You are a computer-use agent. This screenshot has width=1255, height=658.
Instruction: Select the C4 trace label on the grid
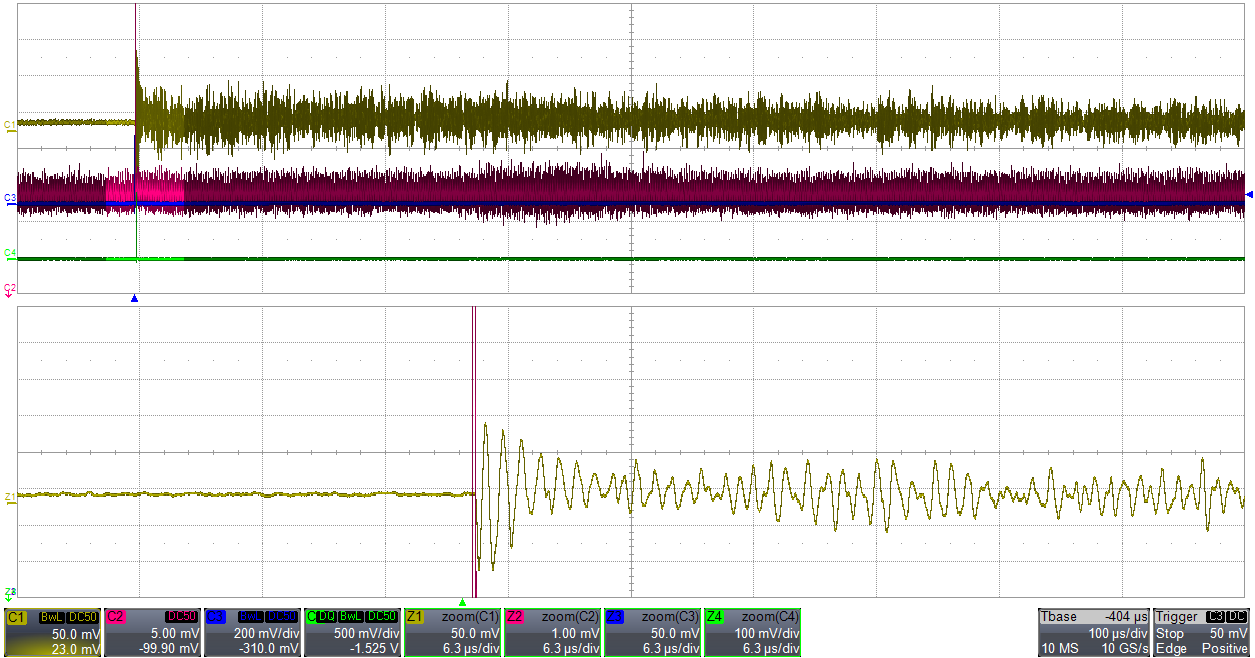pyautogui.click(x=10, y=252)
